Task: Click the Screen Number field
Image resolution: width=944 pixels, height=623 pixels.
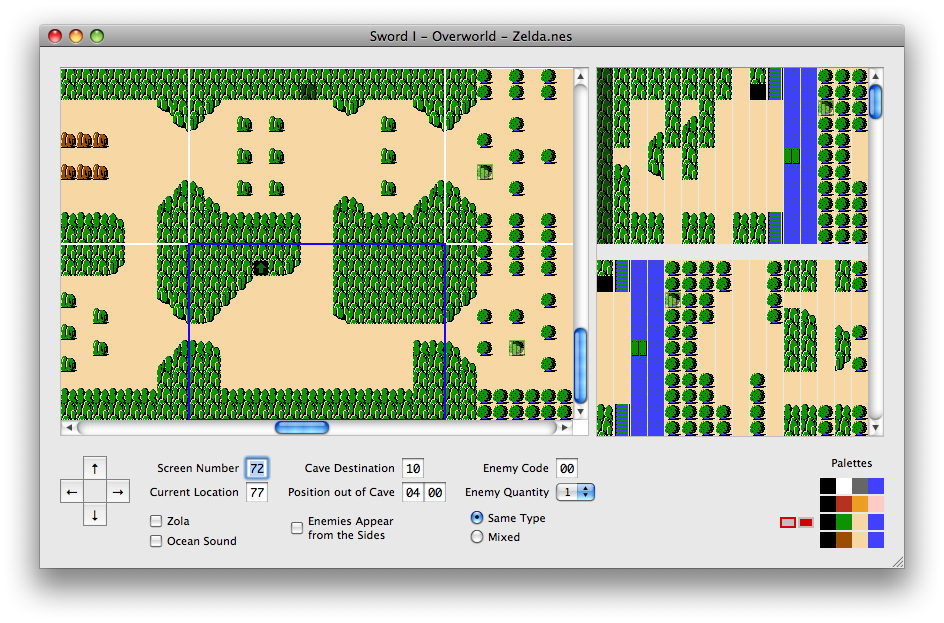Action: [x=257, y=468]
